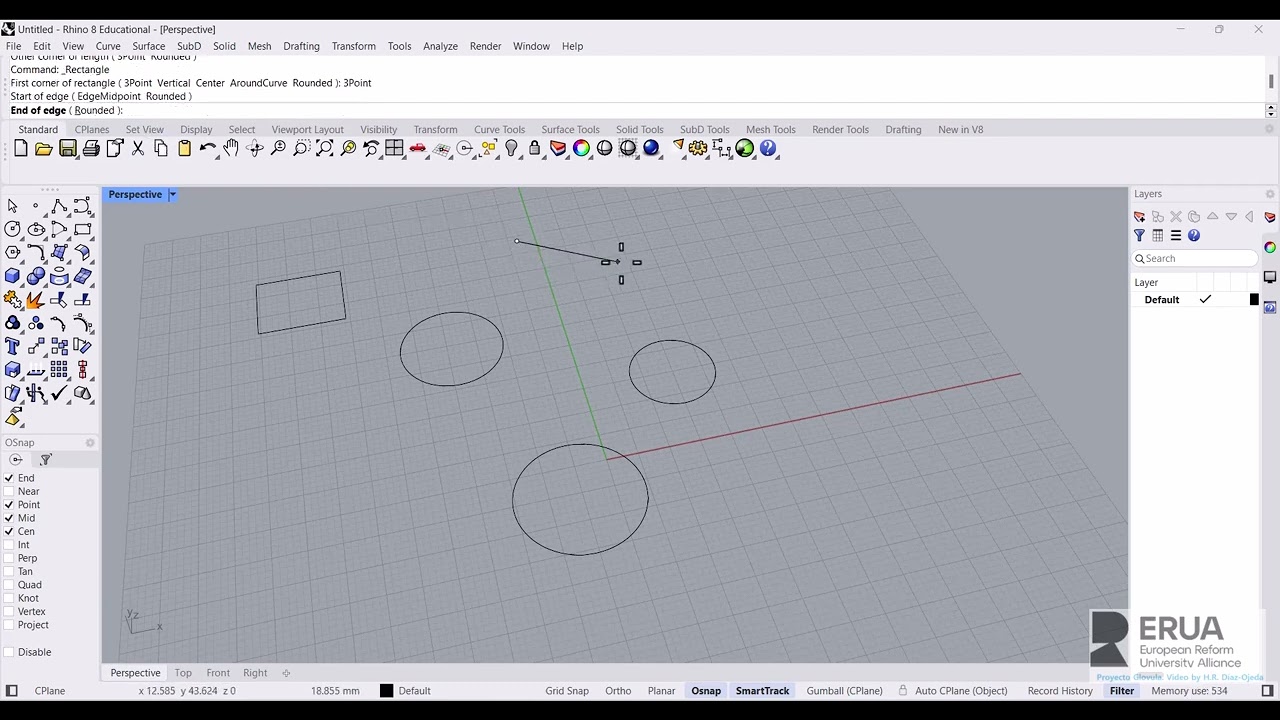Click the Lock padlock icon
Screen dimensions: 1280x720
click(535, 148)
